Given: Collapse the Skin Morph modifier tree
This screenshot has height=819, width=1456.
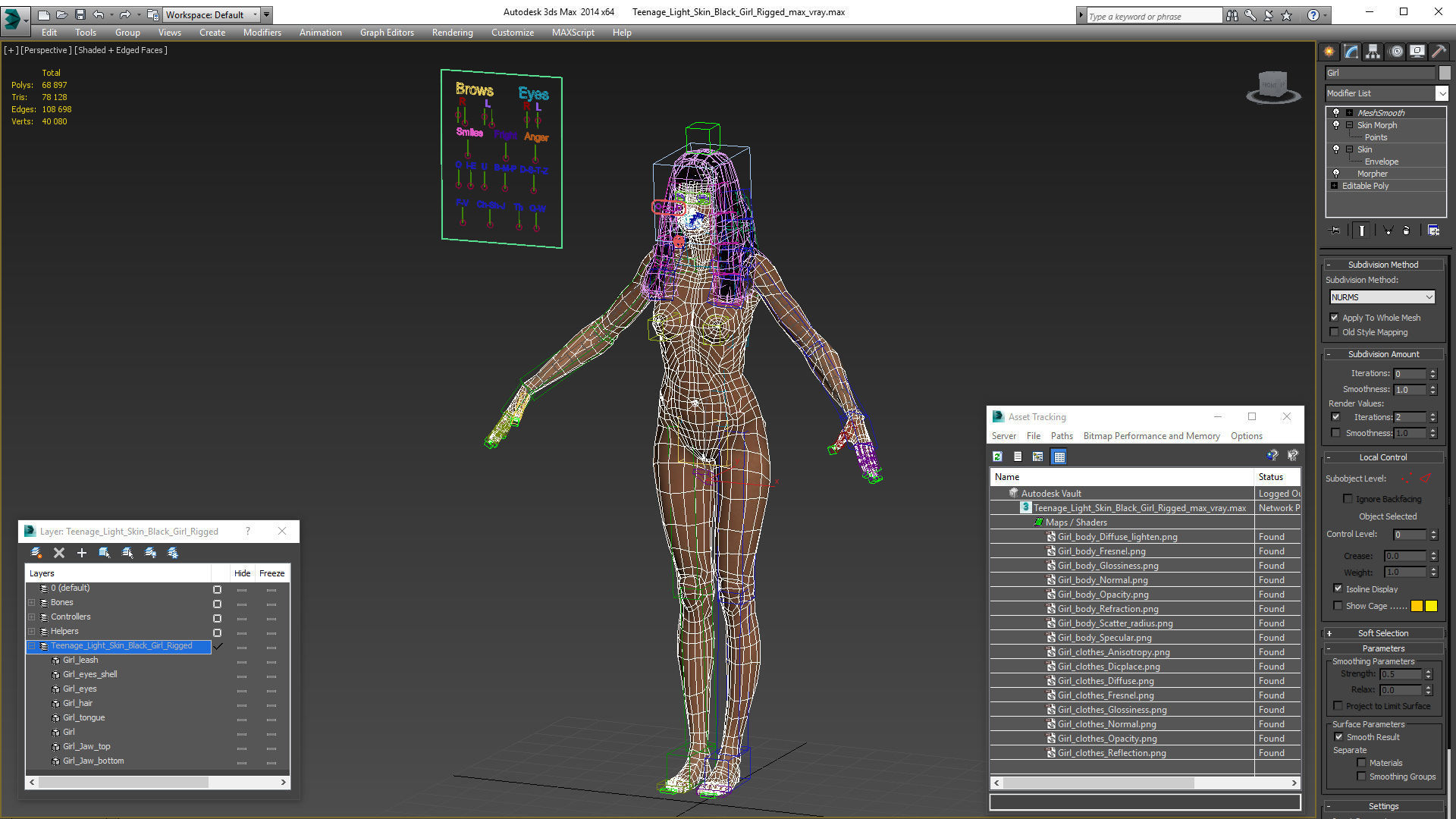Looking at the screenshot, I should tap(1349, 125).
